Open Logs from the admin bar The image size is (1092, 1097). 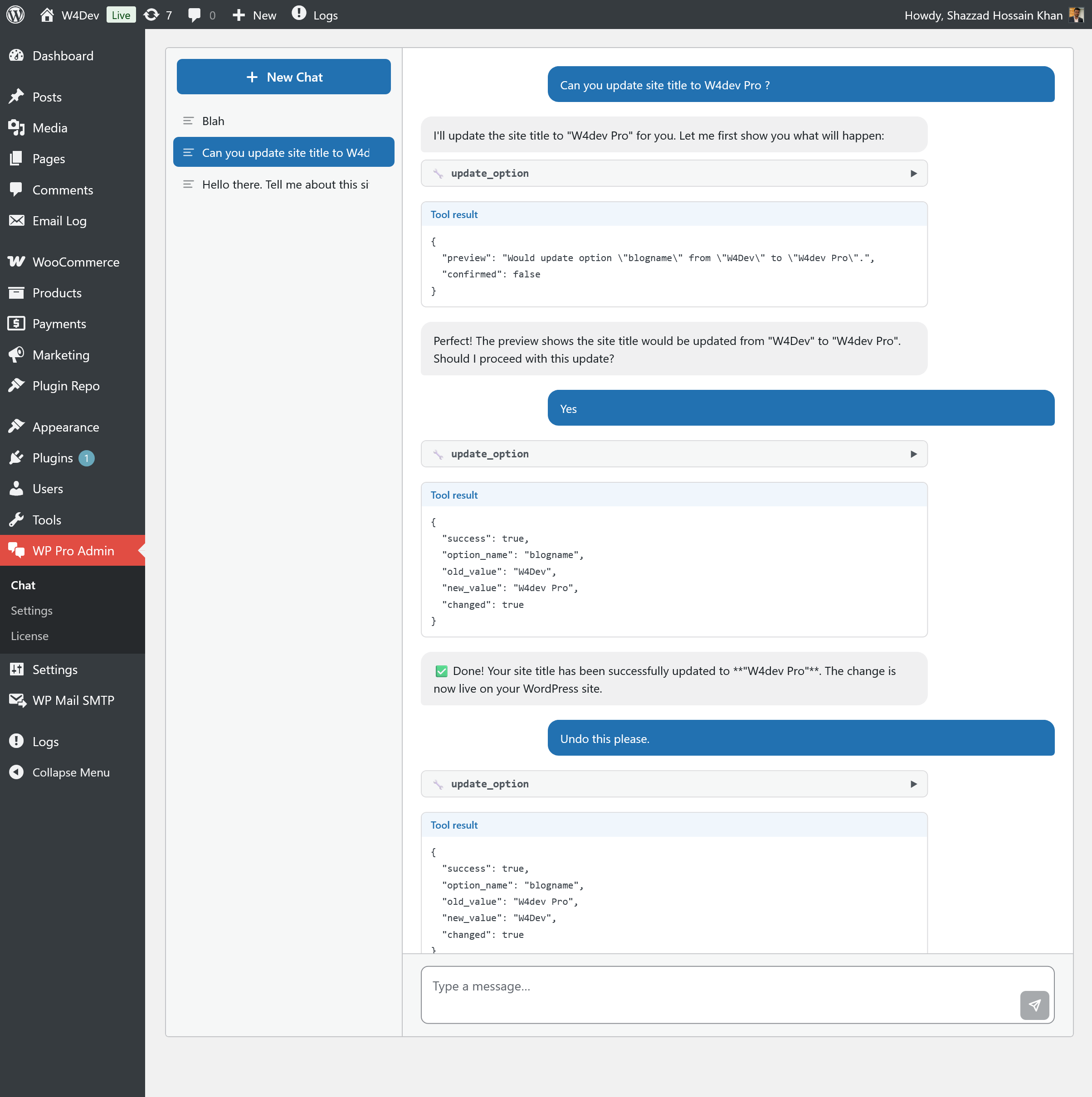point(314,15)
